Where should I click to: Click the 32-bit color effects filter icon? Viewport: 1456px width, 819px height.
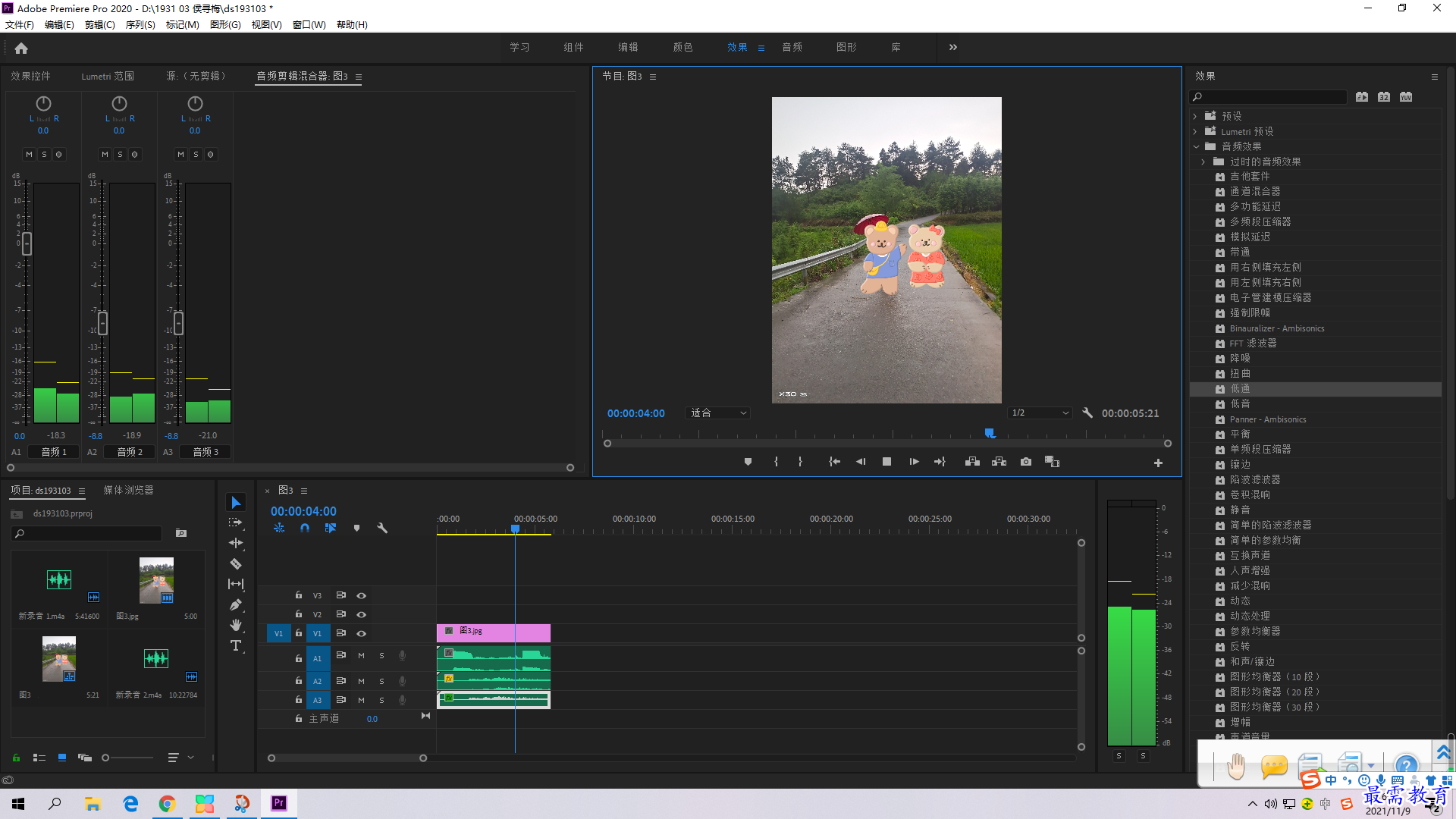coord(1384,97)
